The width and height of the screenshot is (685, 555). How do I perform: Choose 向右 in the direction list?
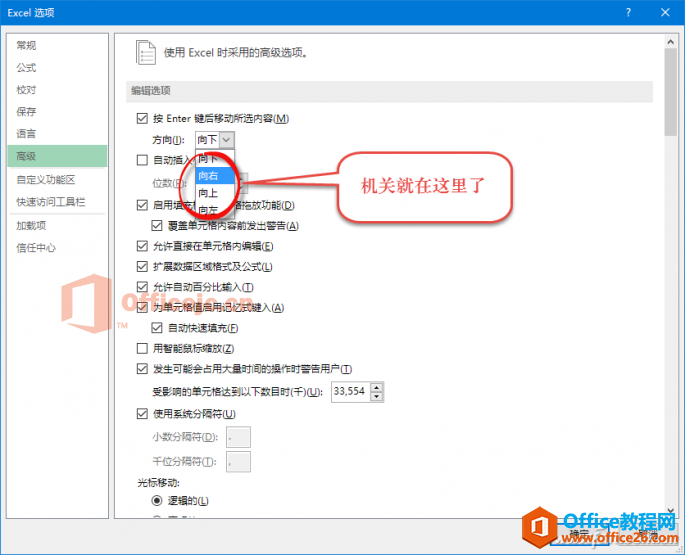click(x=215, y=176)
